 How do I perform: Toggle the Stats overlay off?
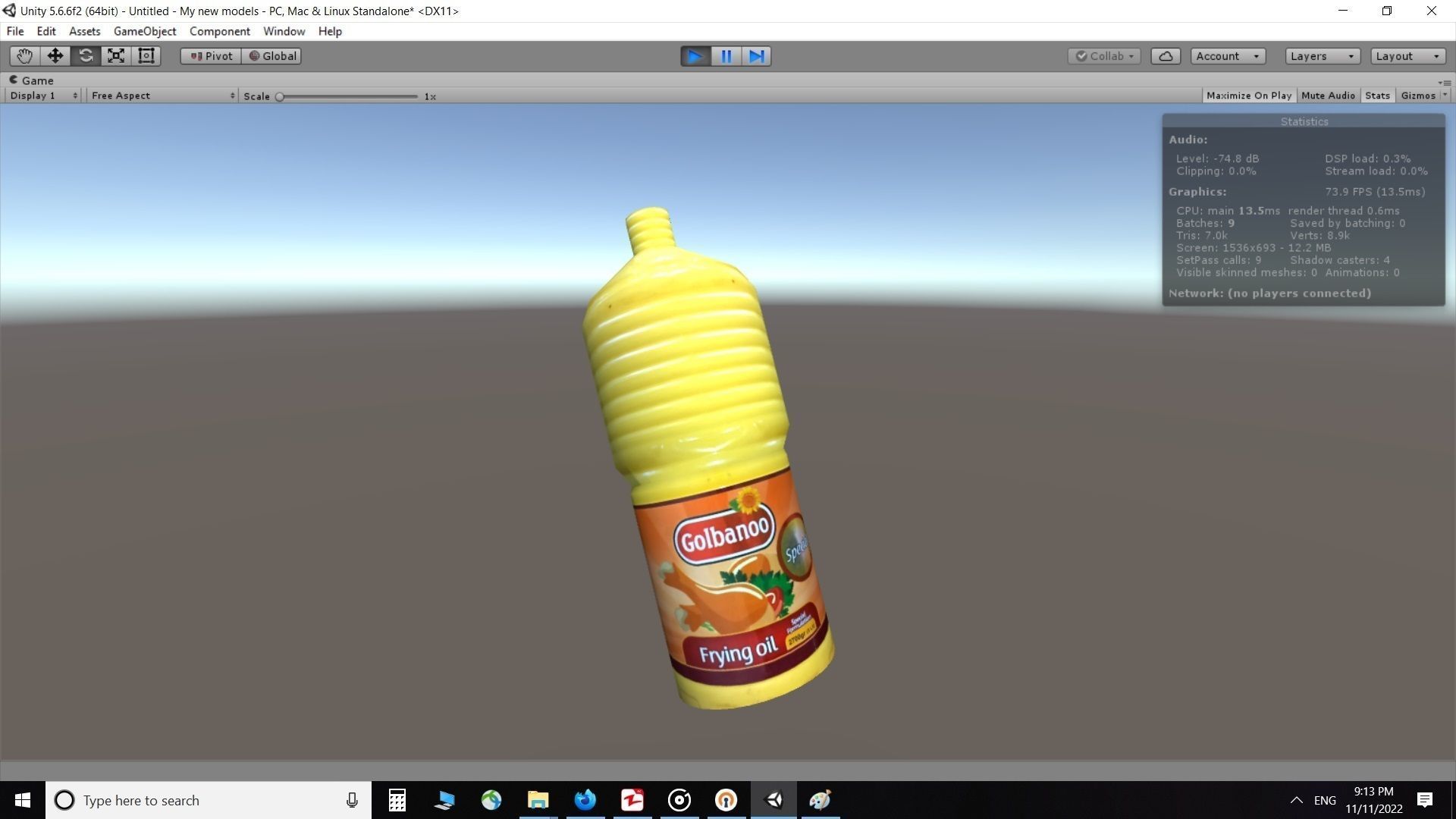(x=1377, y=95)
